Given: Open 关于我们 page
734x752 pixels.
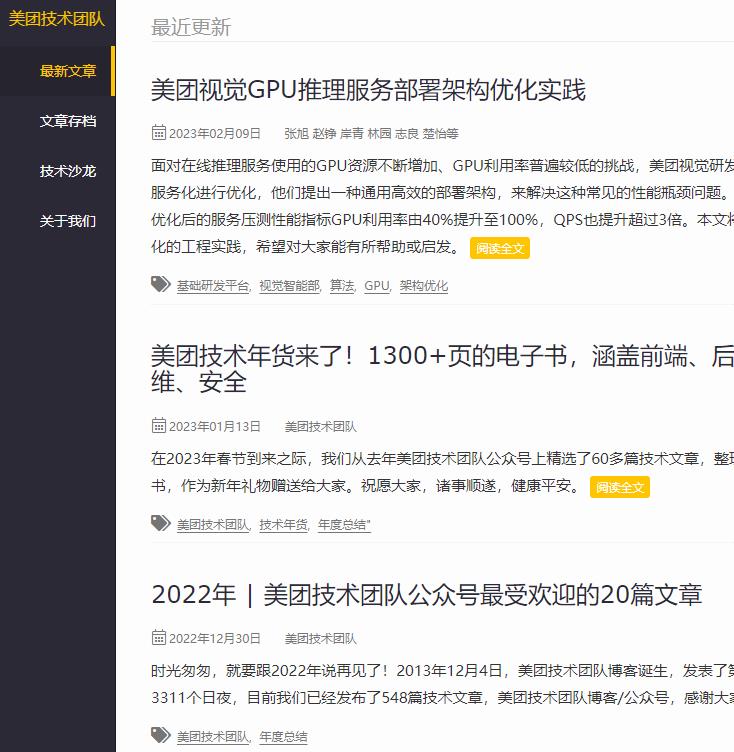Looking at the screenshot, I should (68, 221).
